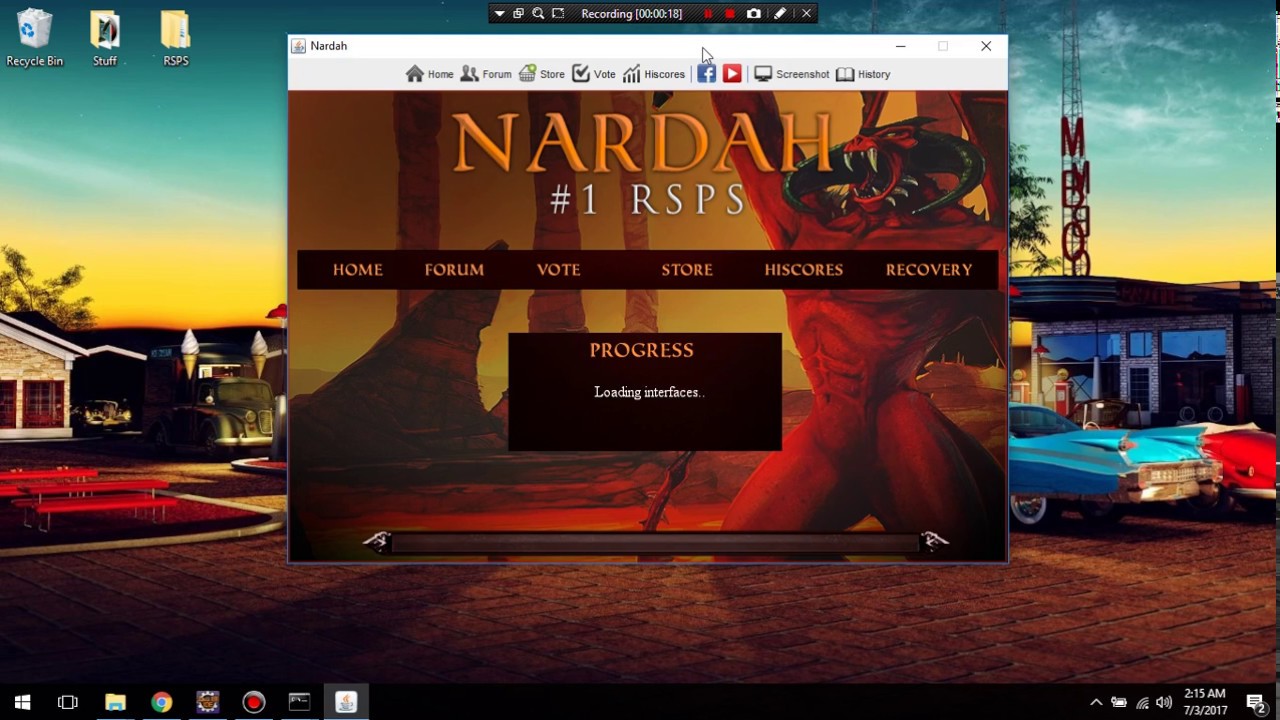This screenshot has height=720, width=1280.
Task: Open the YouTube icon in Nardah toolbar
Action: pyautogui.click(x=732, y=74)
